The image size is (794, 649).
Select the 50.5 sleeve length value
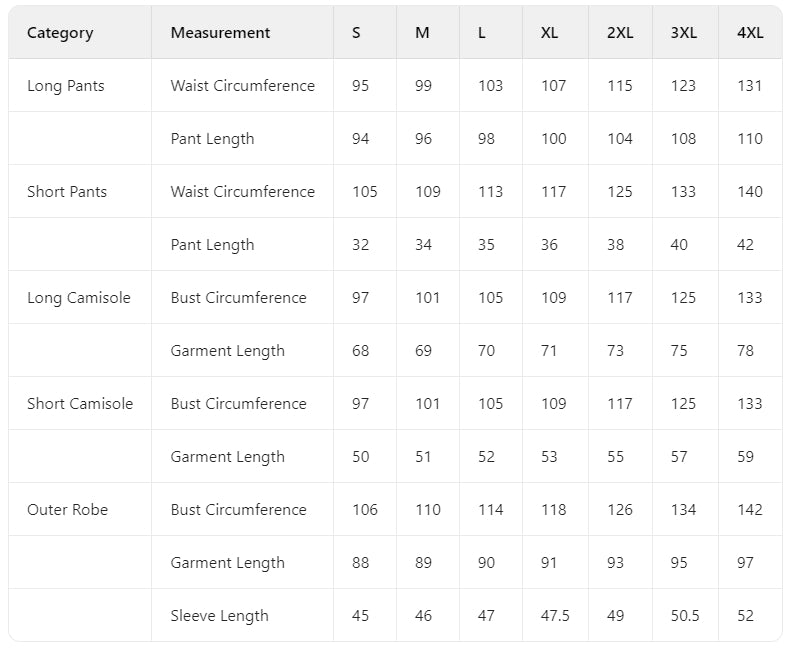[x=685, y=616]
